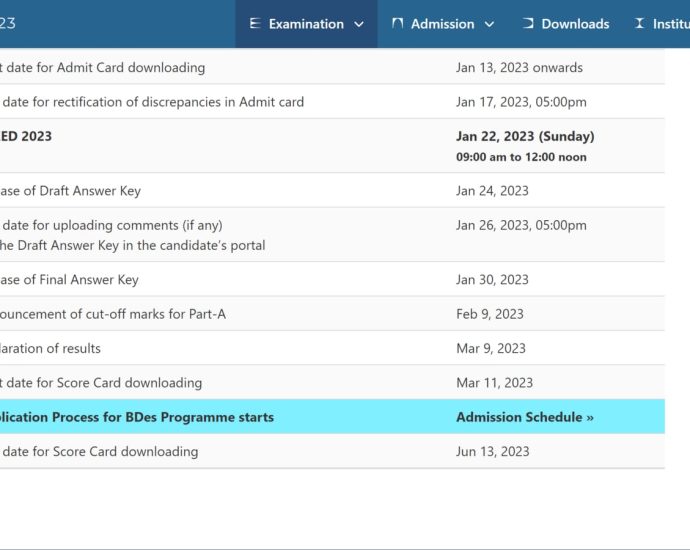
Task: Expand the Examination dropdown chevron
Action: coord(359,24)
